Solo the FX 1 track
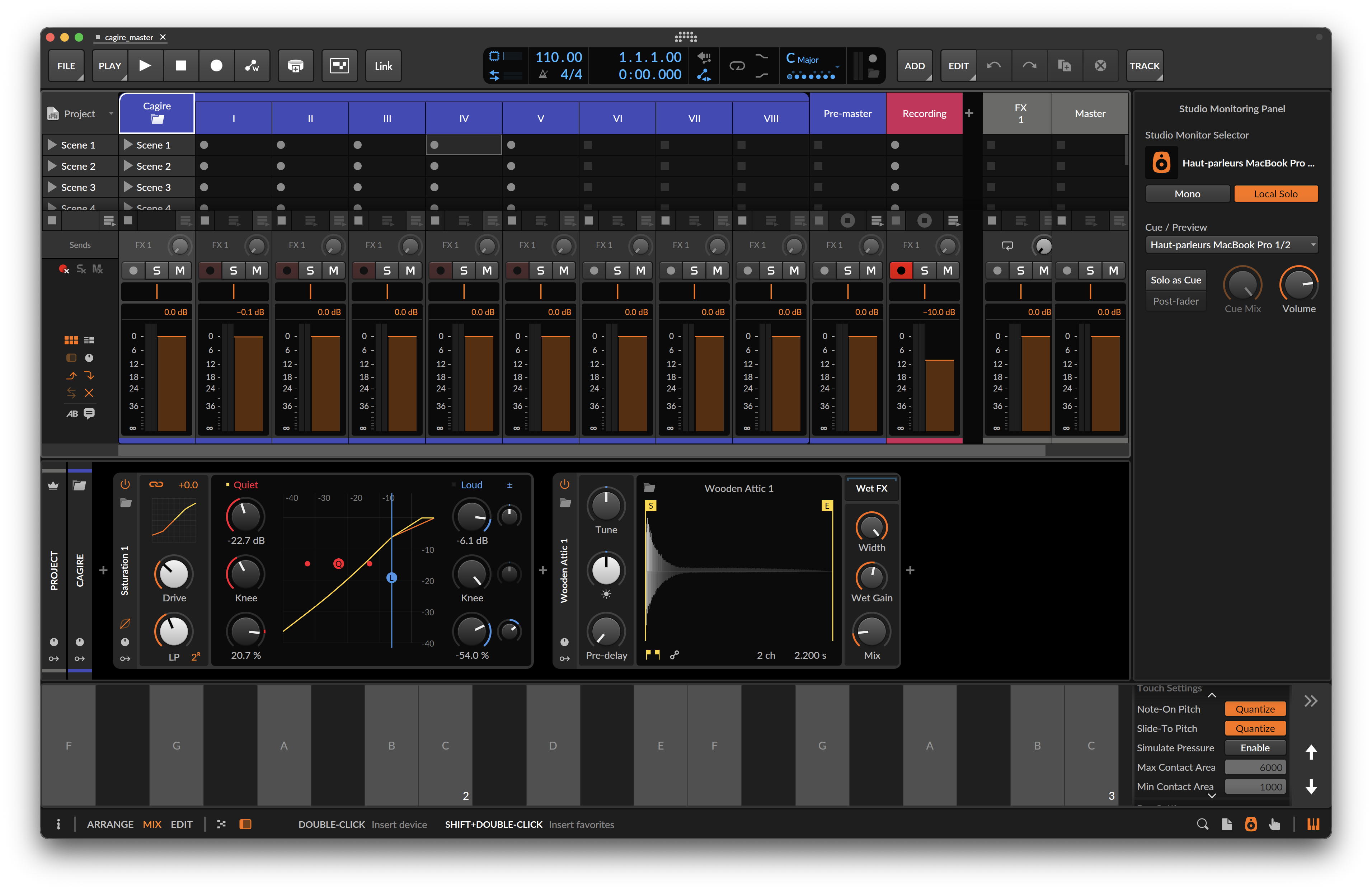The width and height of the screenshot is (1372, 892). pyautogui.click(x=1020, y=270)
